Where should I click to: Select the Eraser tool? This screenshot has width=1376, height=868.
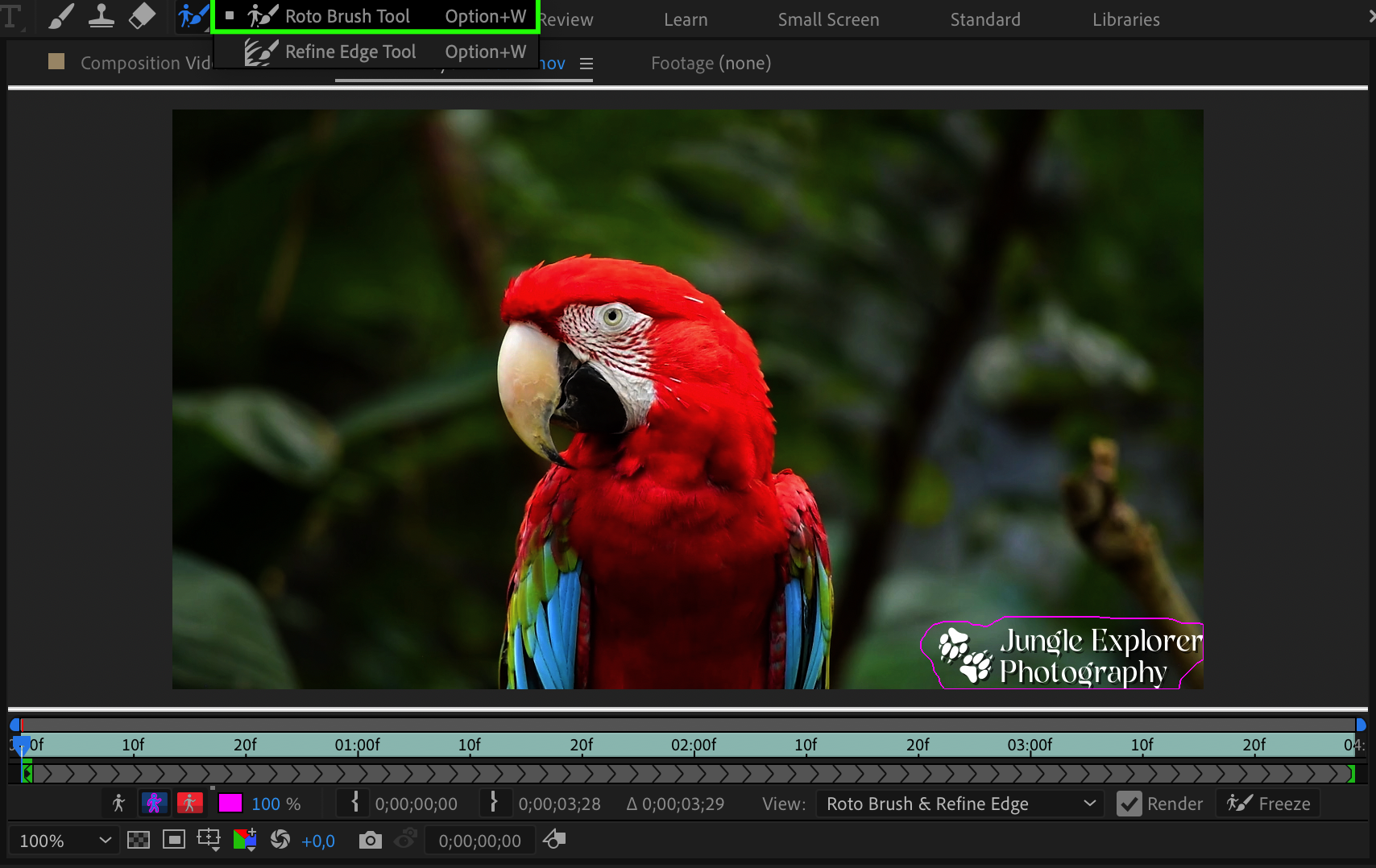(142, 16)
